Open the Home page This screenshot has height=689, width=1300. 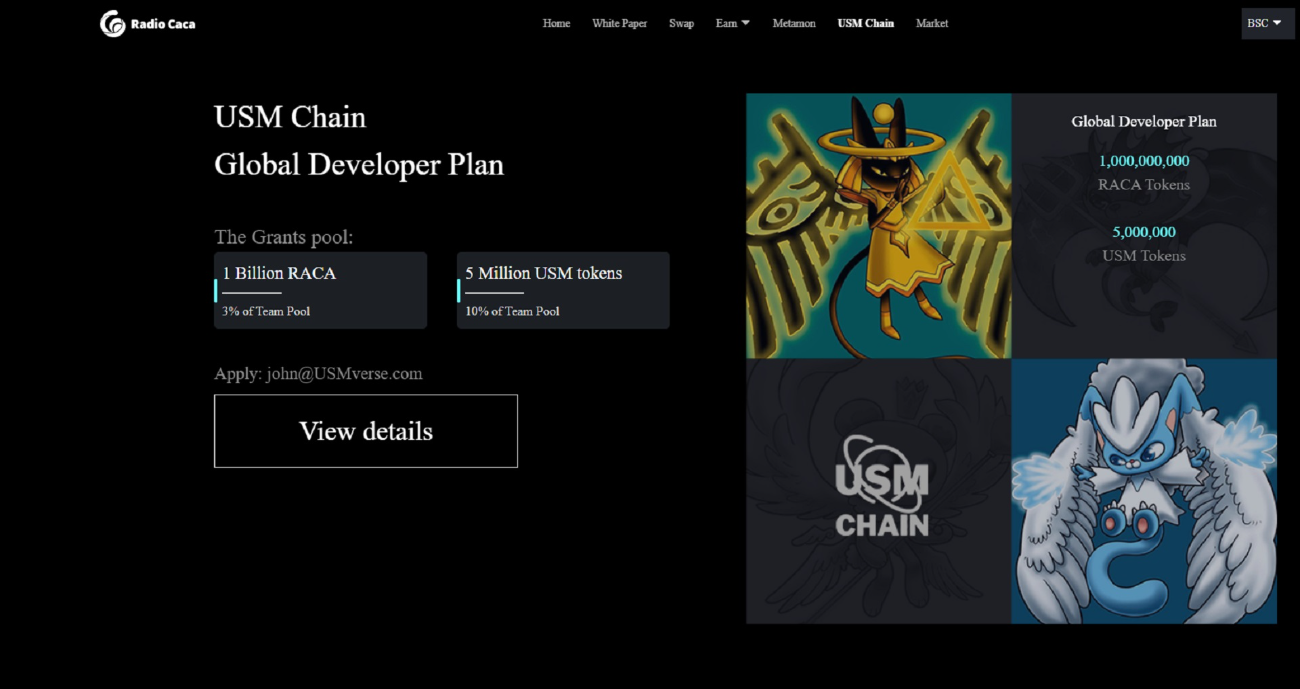click(x=556, y=23)
